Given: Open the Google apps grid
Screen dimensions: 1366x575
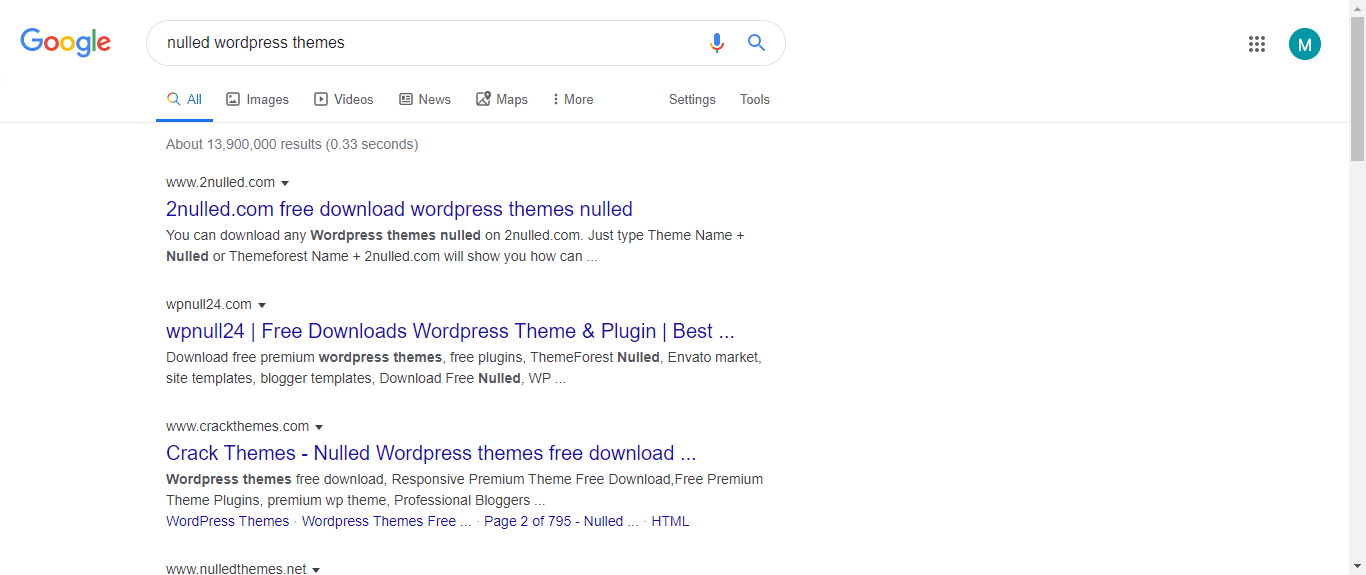Looking at the screenshot, I should 1257,44.
